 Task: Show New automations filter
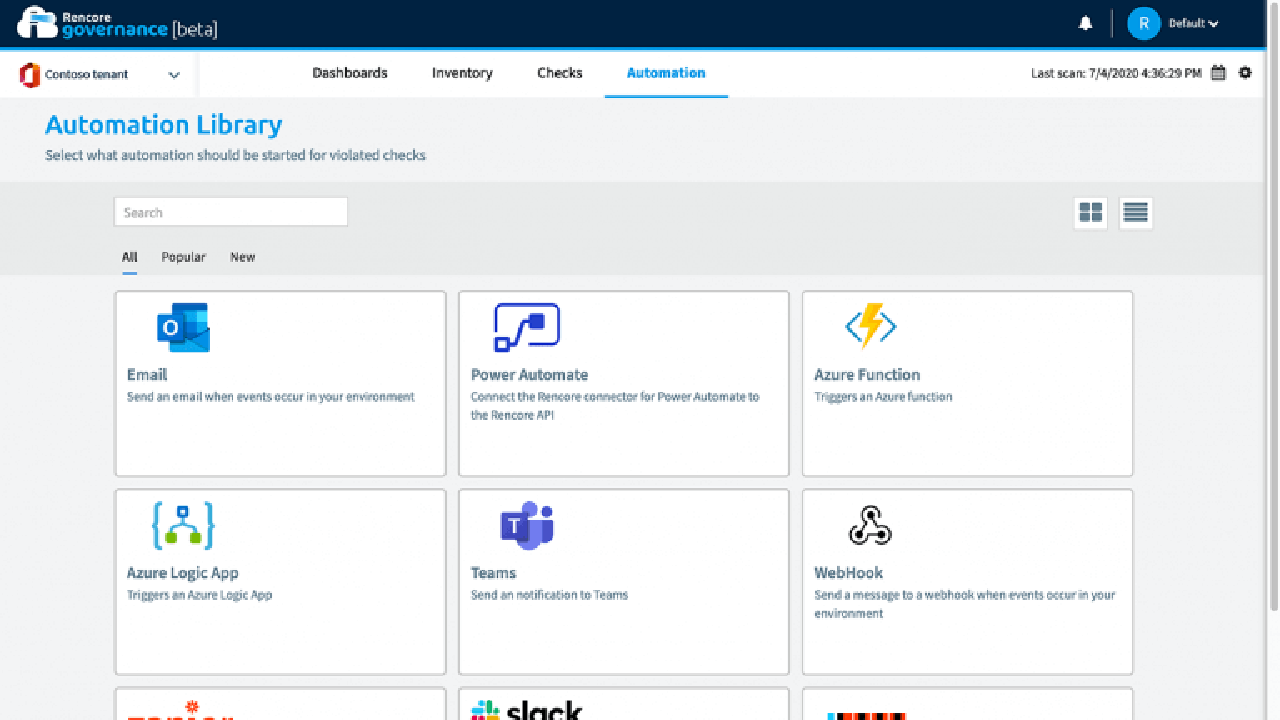243,257
